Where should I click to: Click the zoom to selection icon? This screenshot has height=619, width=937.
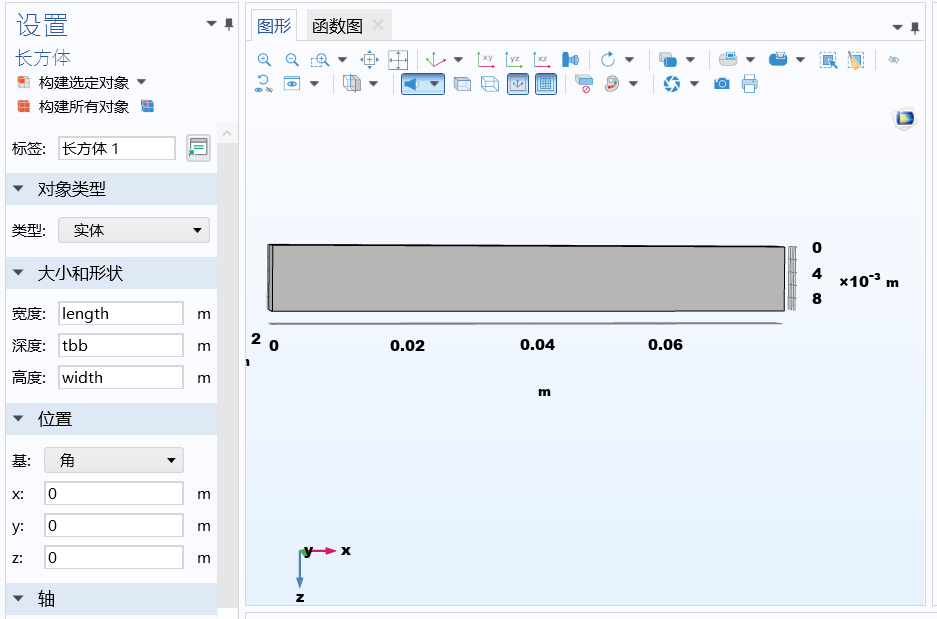(370, 60)
